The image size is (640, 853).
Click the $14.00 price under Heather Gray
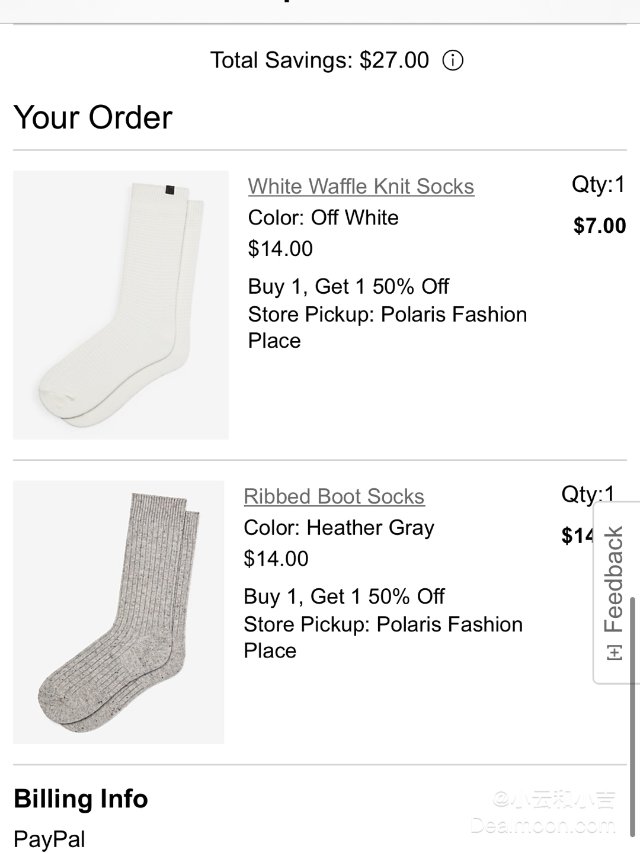point(276,558)
